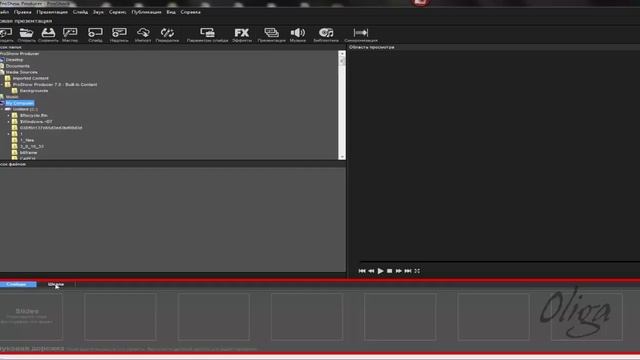Expand the $Windows.~BT folder arrow
This screenshot has width=640, height=360.
click(9, 122)
